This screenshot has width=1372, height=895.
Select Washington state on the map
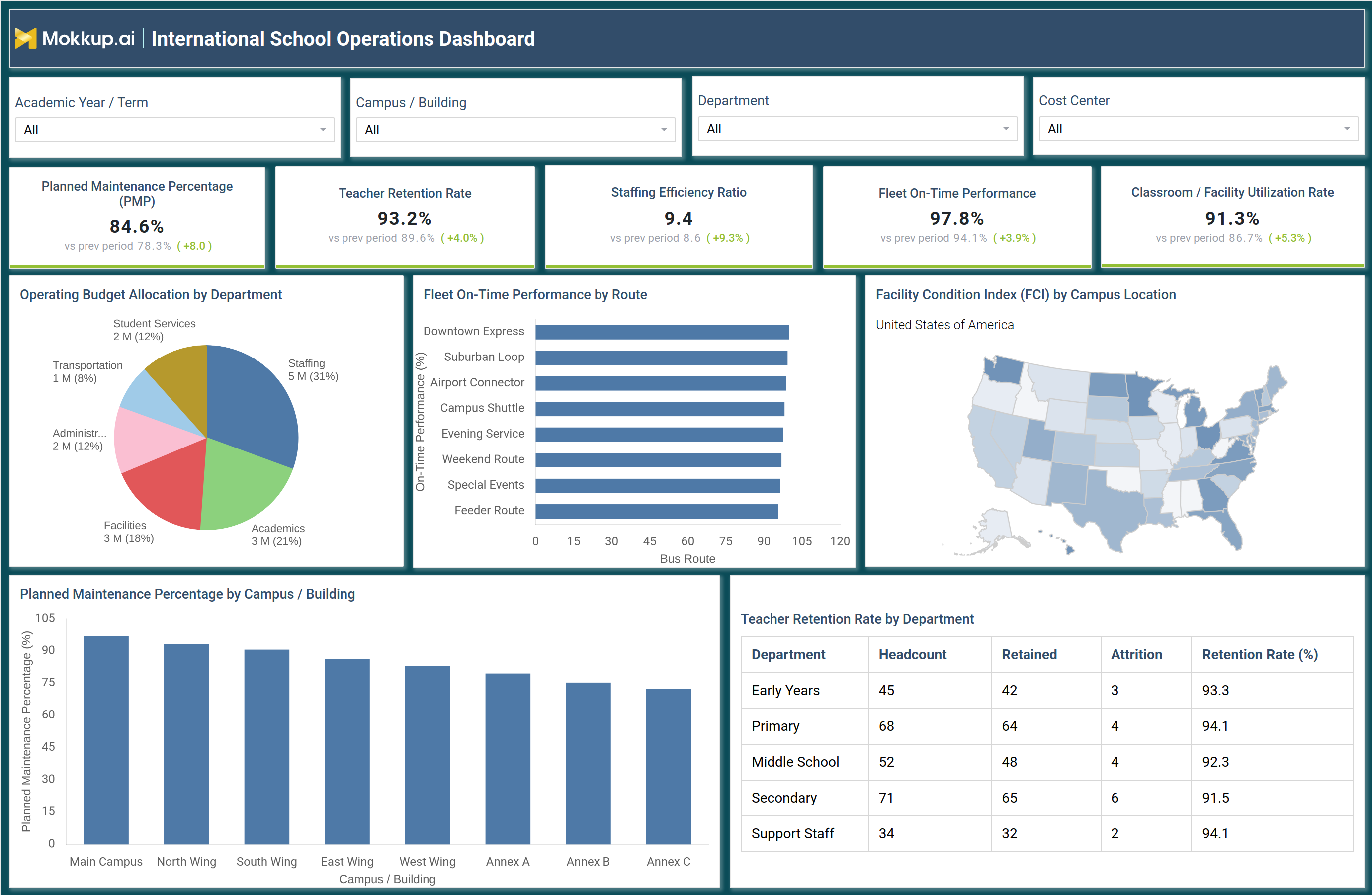tap(1004, 371)
